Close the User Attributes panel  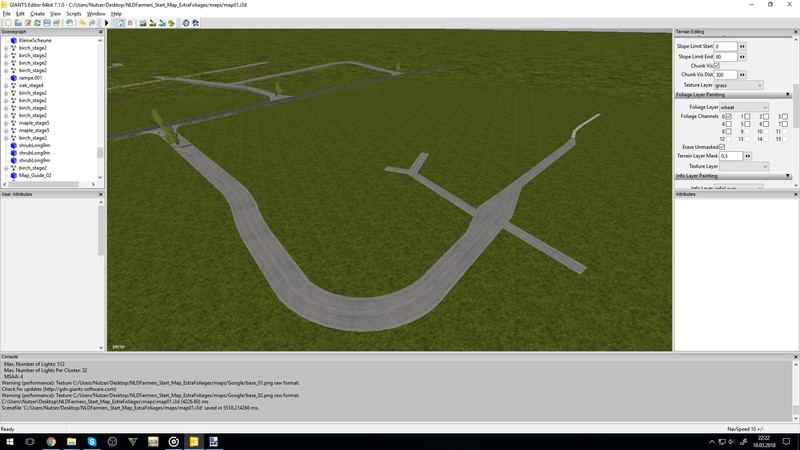[x=101, y=194]
